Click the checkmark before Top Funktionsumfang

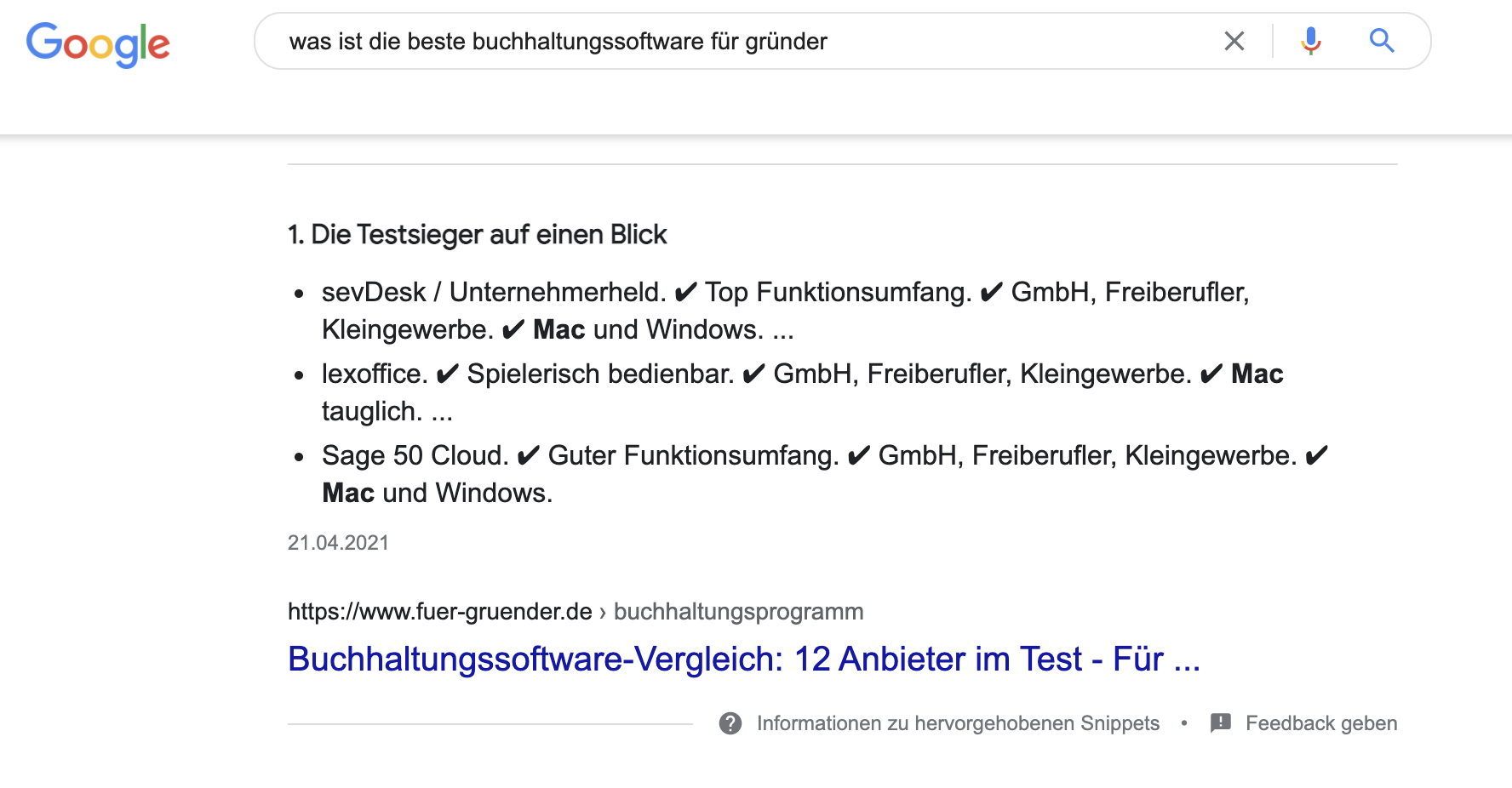(685, 293)
